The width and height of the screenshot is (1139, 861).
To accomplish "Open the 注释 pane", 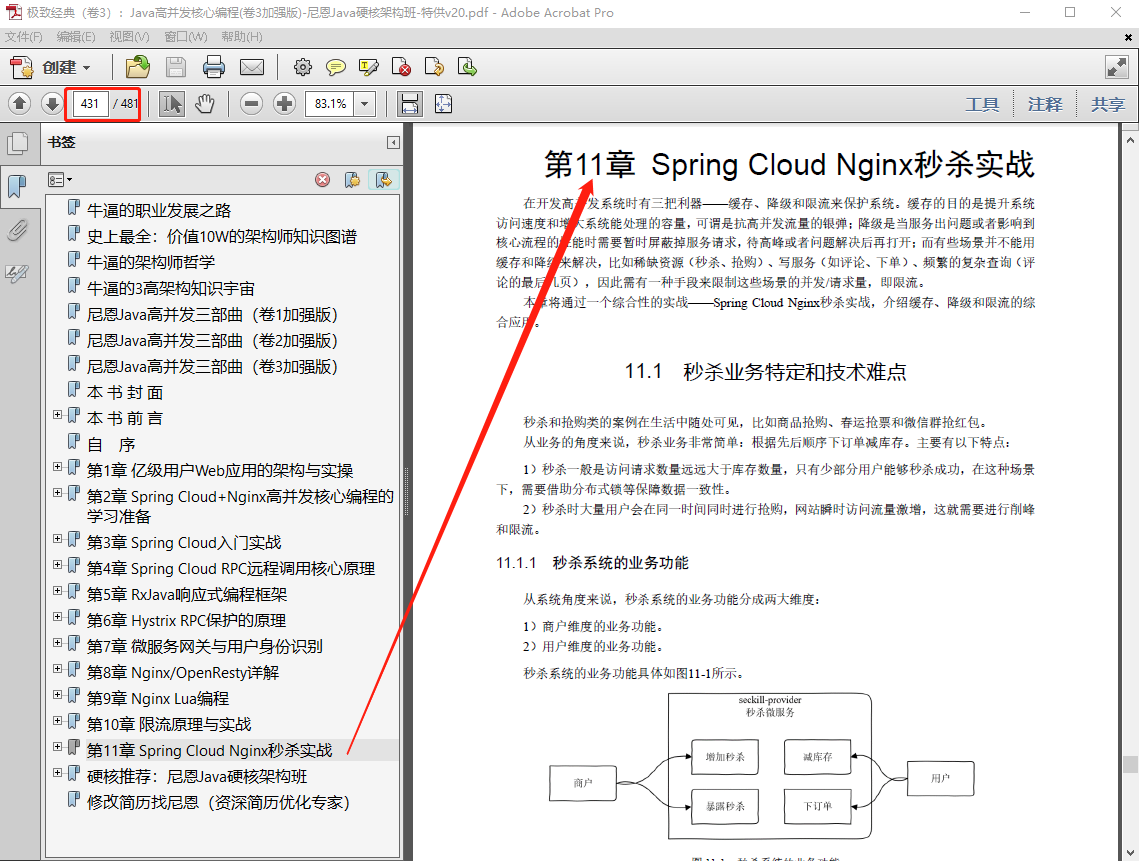I will [1045, 105].
